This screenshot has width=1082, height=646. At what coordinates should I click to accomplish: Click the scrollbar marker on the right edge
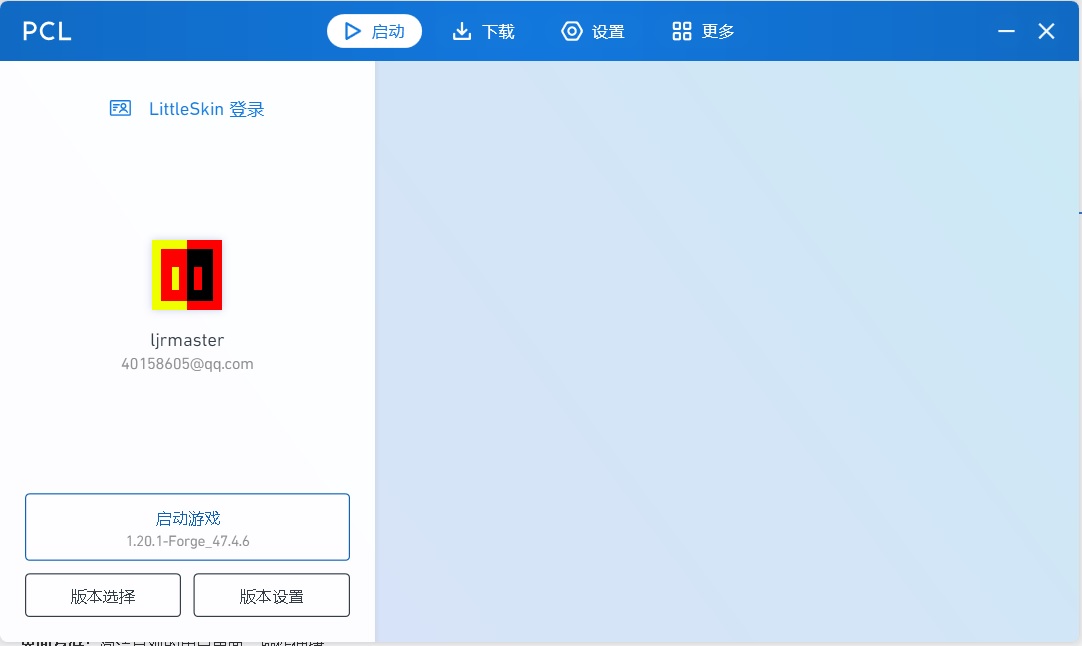[1078, 213]
